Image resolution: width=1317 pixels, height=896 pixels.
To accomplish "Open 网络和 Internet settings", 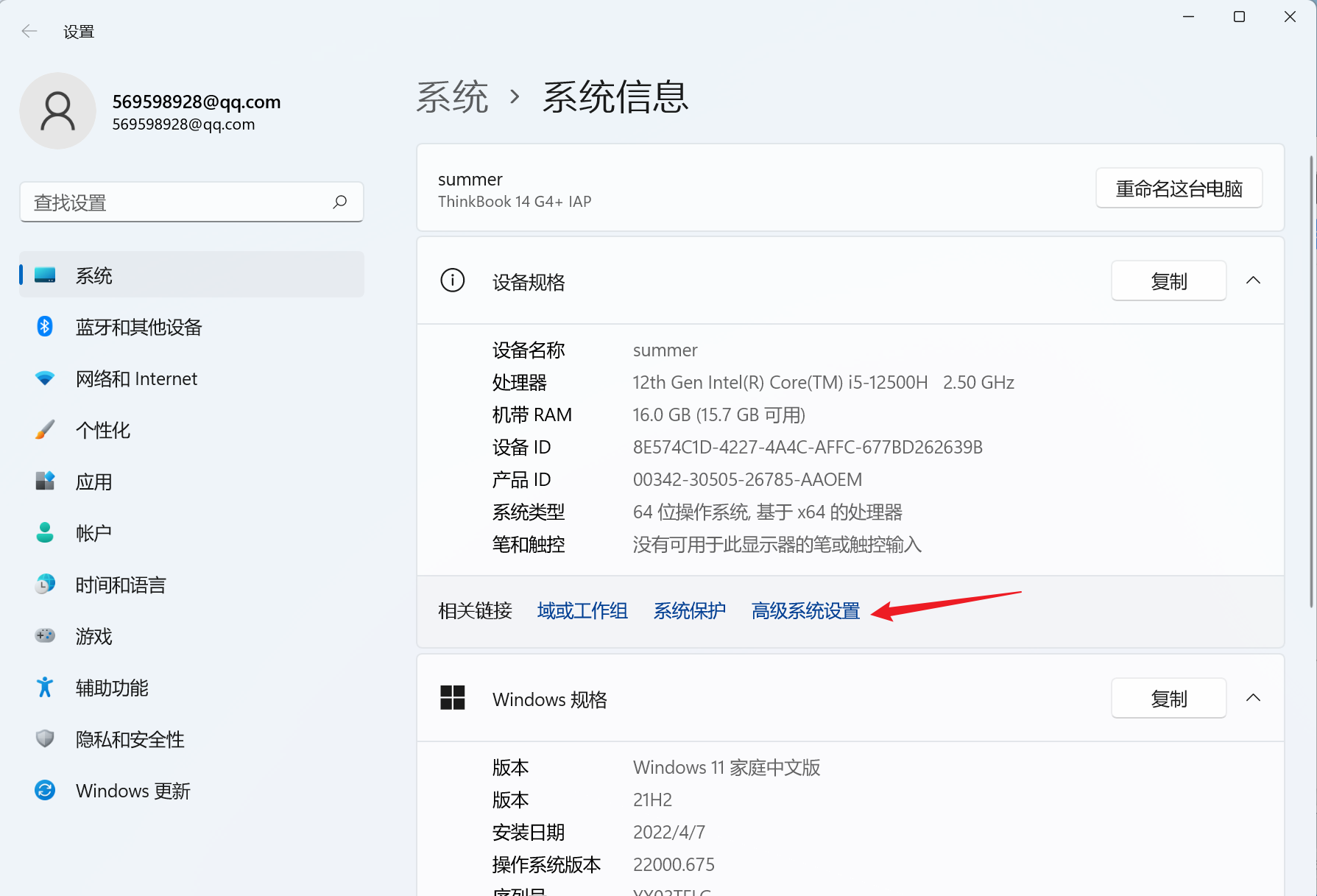I will pos(191,378).
